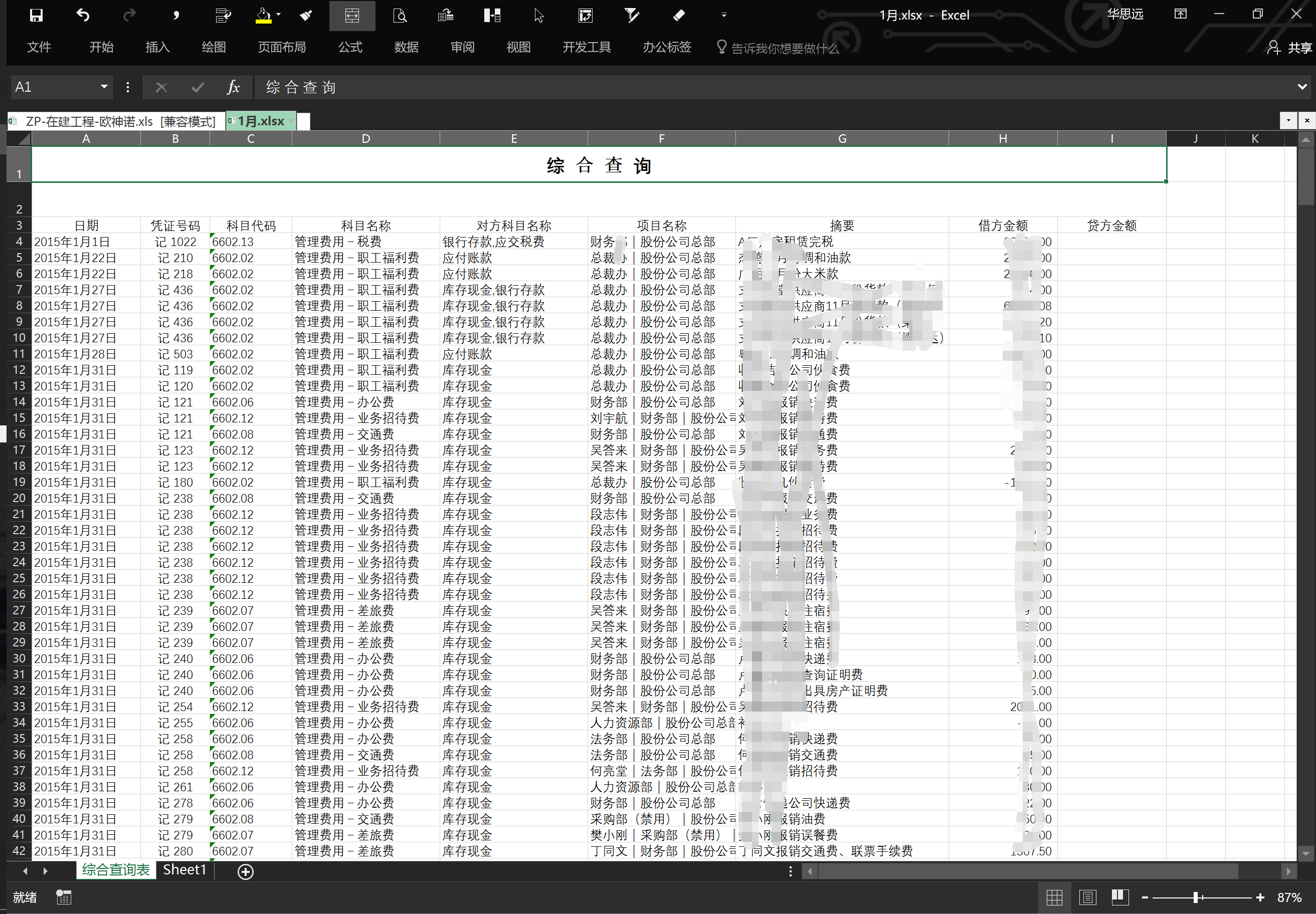Switch to Sheet1 worksheet tab
This screenshot has height=914, width=1316.
tap(184, 870)
